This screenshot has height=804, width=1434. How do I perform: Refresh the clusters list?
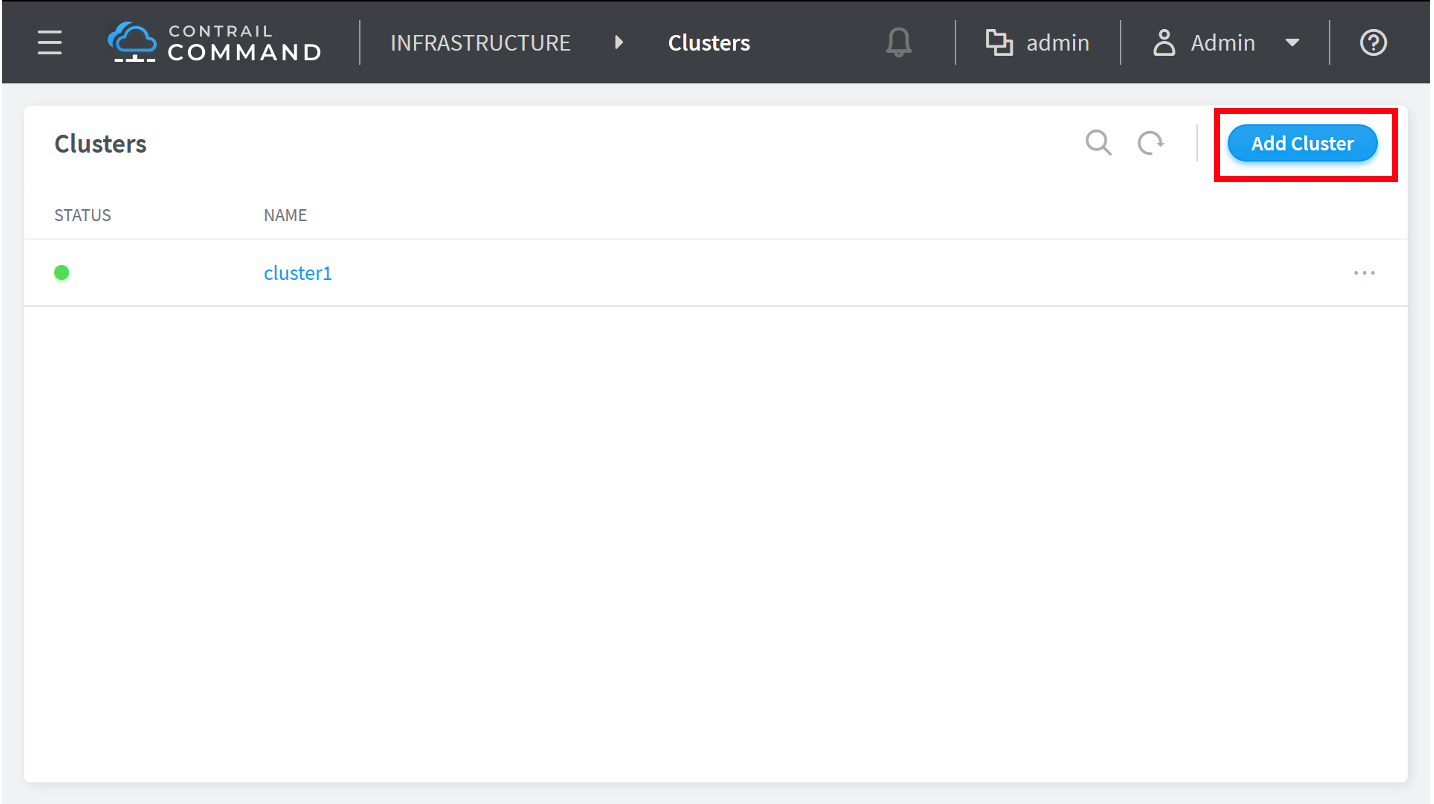click(1151, 143)
